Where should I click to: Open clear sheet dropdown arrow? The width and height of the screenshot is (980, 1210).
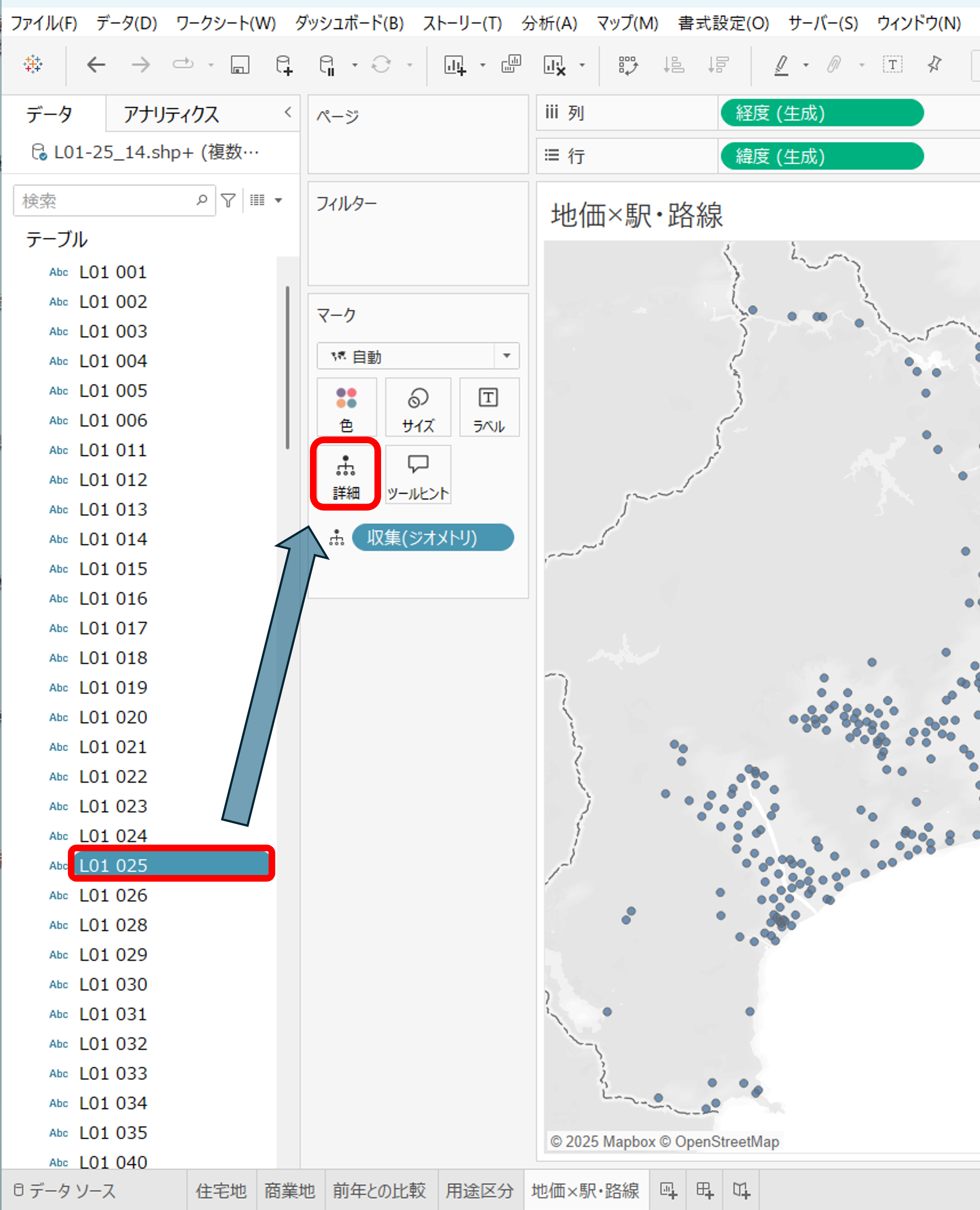point(582,65)
